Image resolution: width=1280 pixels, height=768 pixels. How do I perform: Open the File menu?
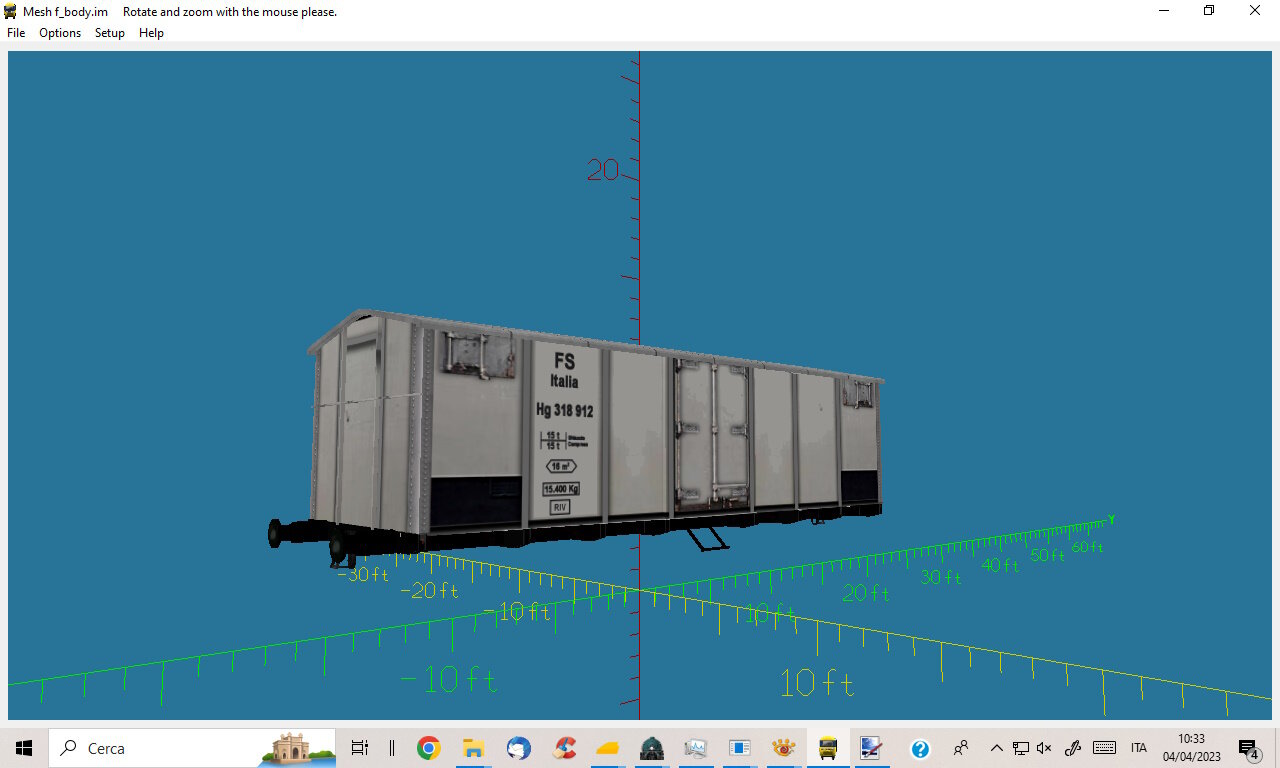tap(16, 33)
